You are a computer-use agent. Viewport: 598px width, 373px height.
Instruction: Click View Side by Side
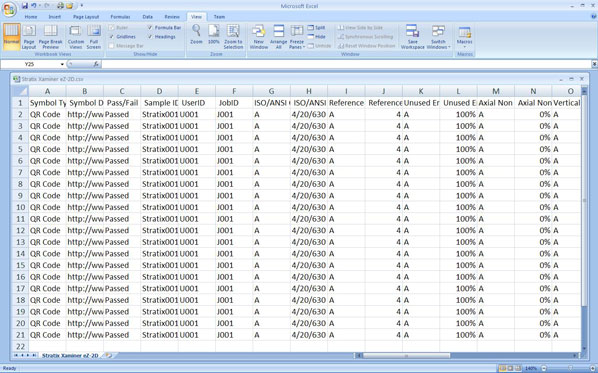[360, 27]
